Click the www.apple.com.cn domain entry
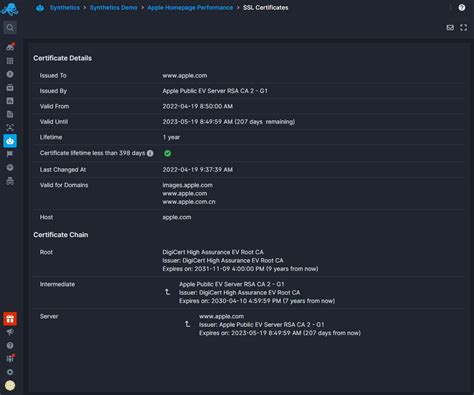 click(189, 202)
